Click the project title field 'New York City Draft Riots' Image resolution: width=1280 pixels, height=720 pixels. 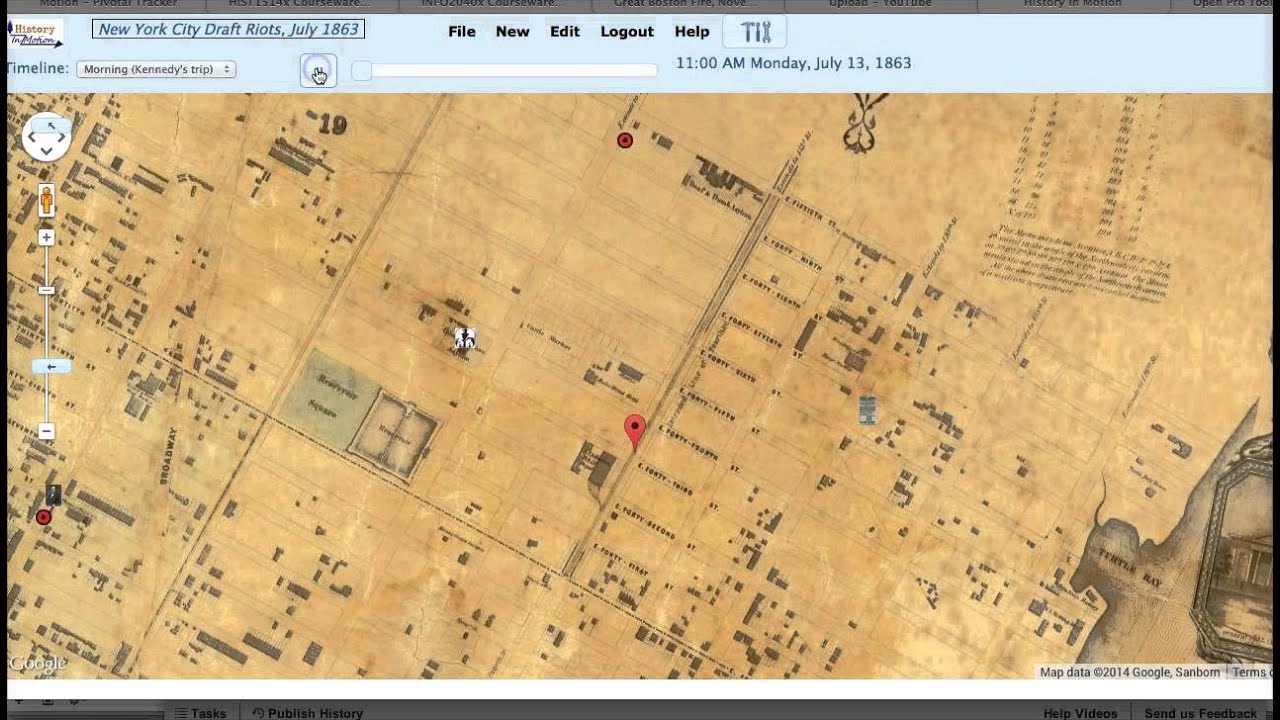pyautogui.click(x=228, y=29)
